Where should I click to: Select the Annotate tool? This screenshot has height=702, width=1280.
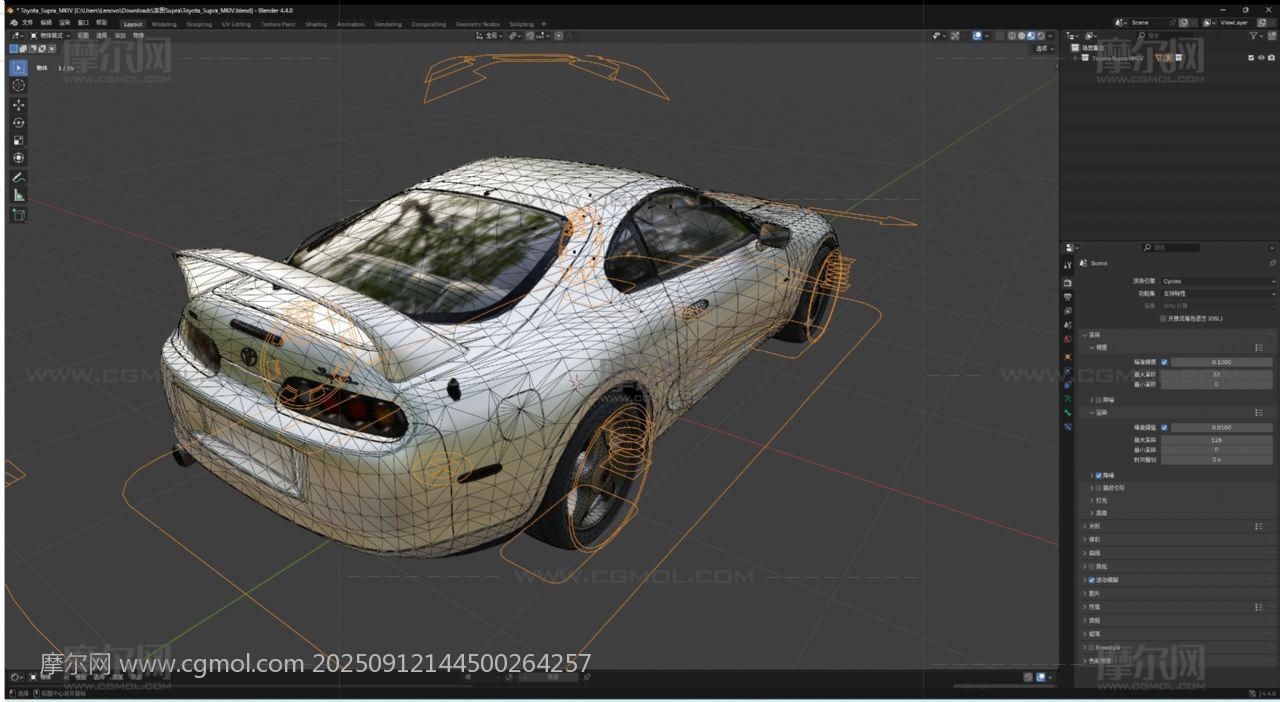(18, 177)
